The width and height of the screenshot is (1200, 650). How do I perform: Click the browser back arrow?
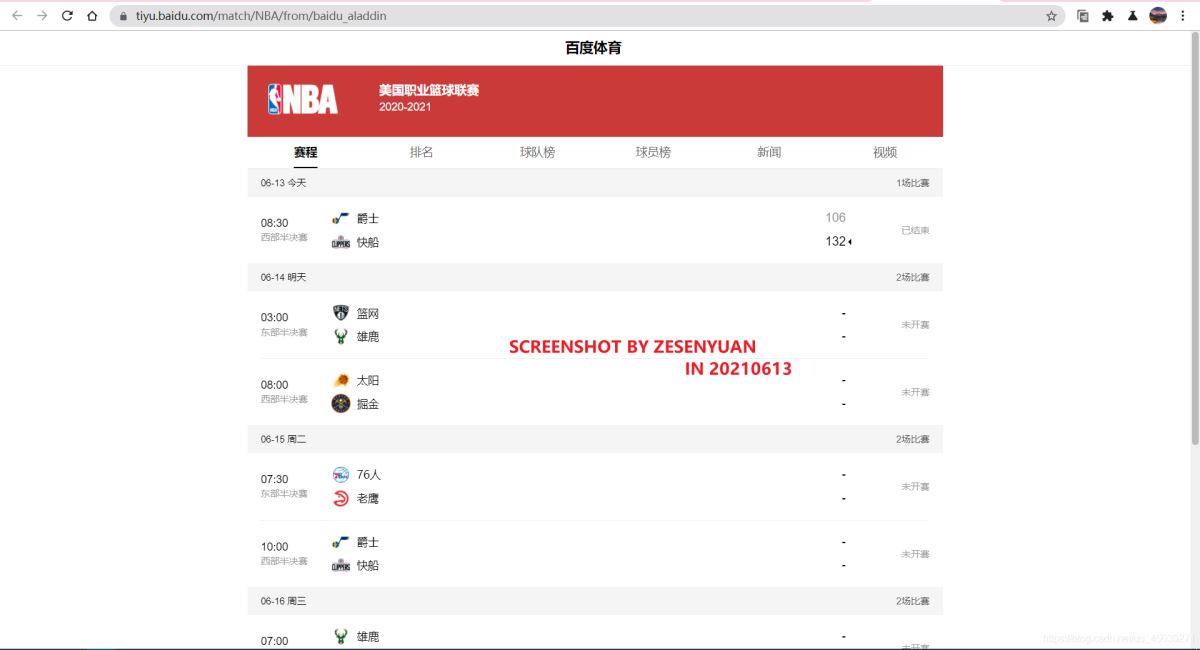17,16
